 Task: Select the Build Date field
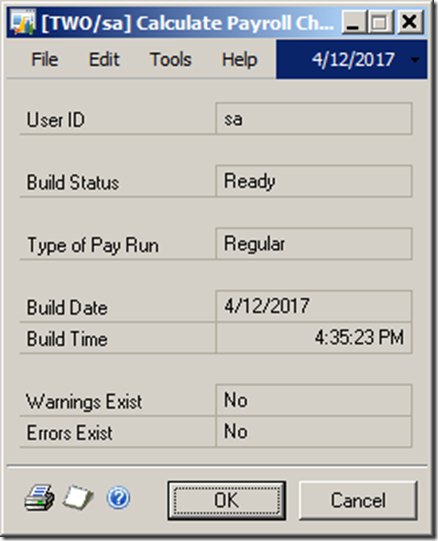(x=314, y=306)
